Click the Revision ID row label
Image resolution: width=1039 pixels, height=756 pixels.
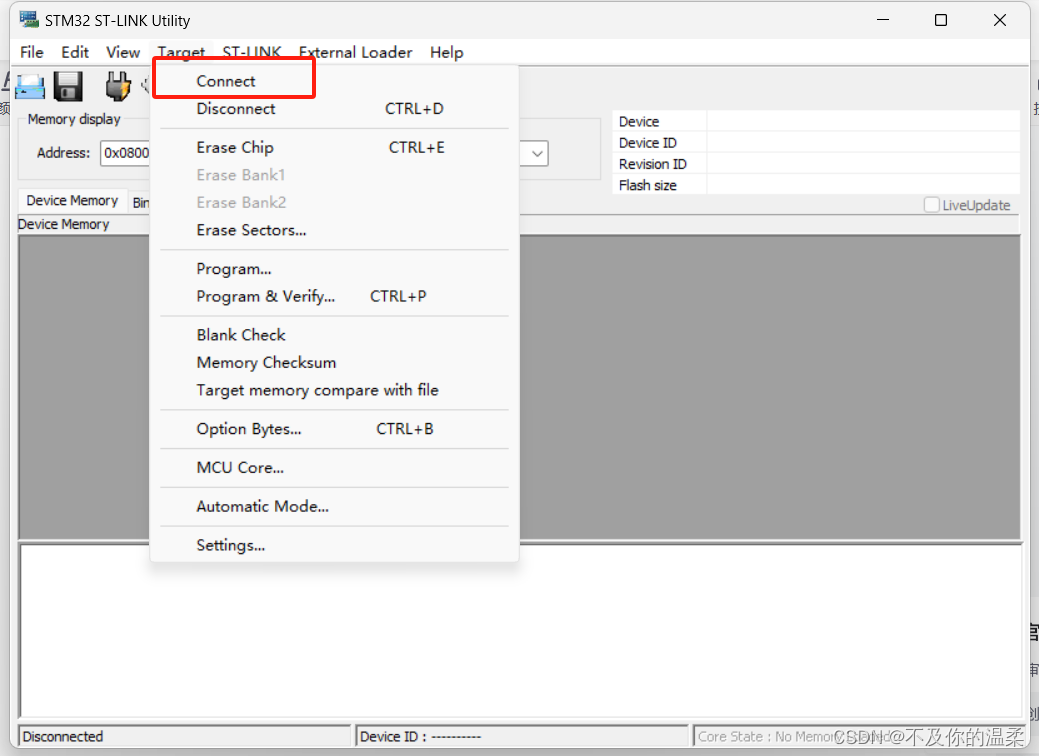point(652,164)
